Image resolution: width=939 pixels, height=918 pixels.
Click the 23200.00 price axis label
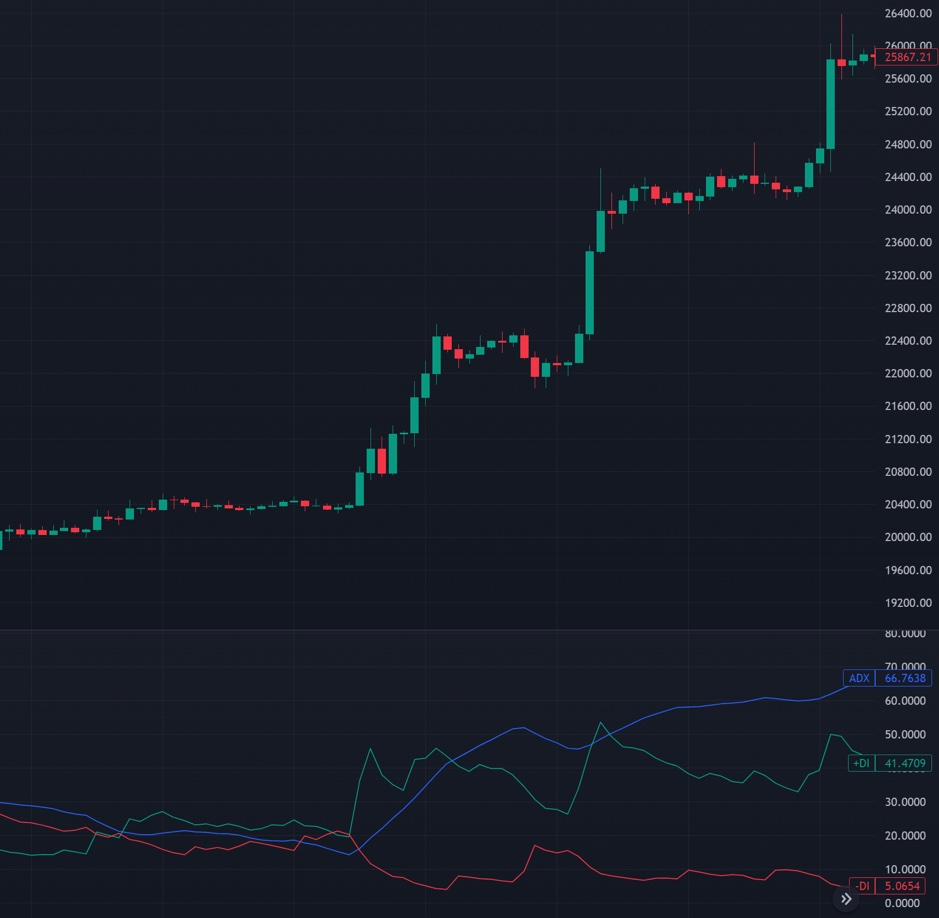(x=908, y=275)
